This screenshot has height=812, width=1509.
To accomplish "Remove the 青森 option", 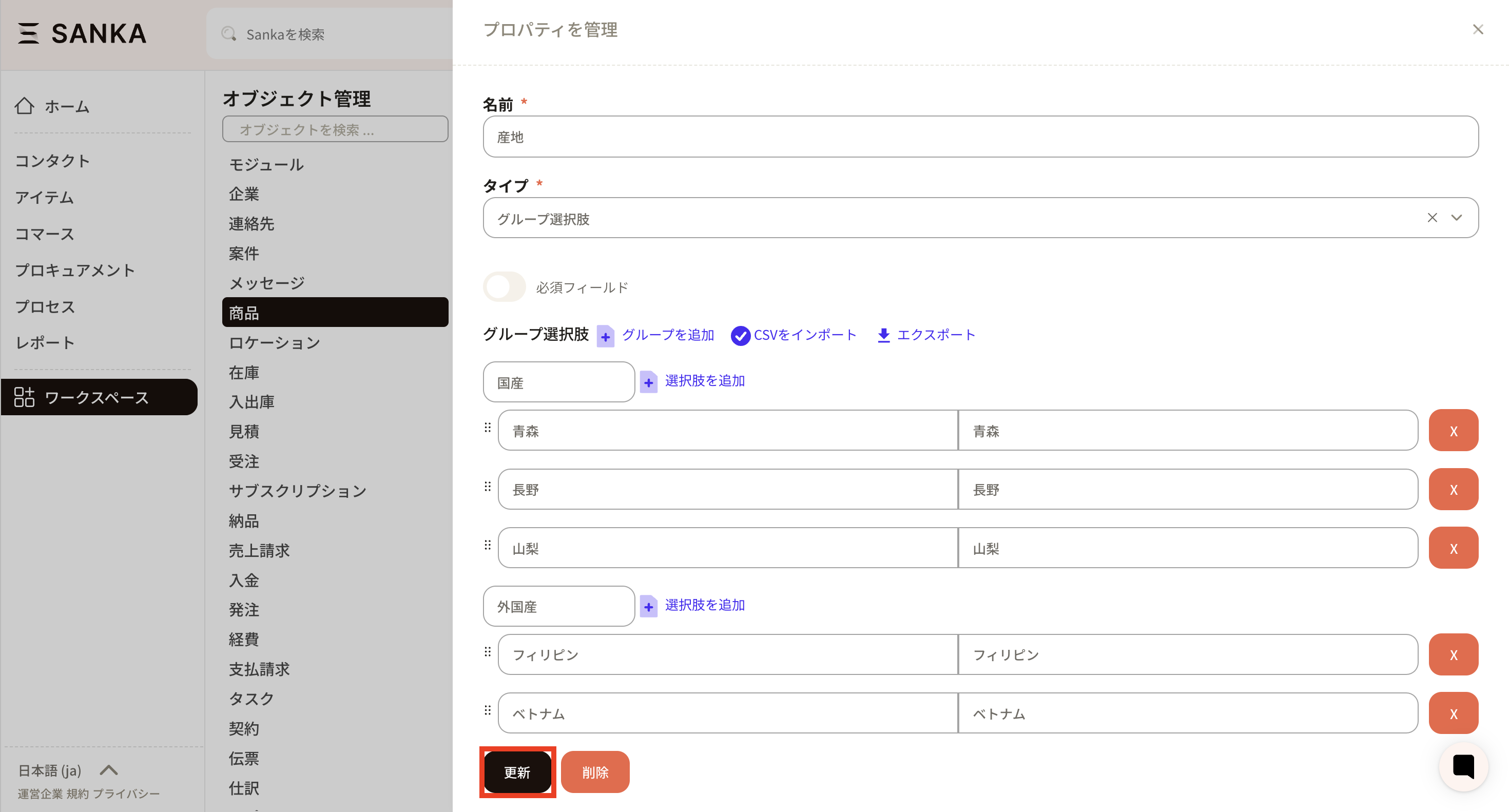I will click(x=1454, y=431).
